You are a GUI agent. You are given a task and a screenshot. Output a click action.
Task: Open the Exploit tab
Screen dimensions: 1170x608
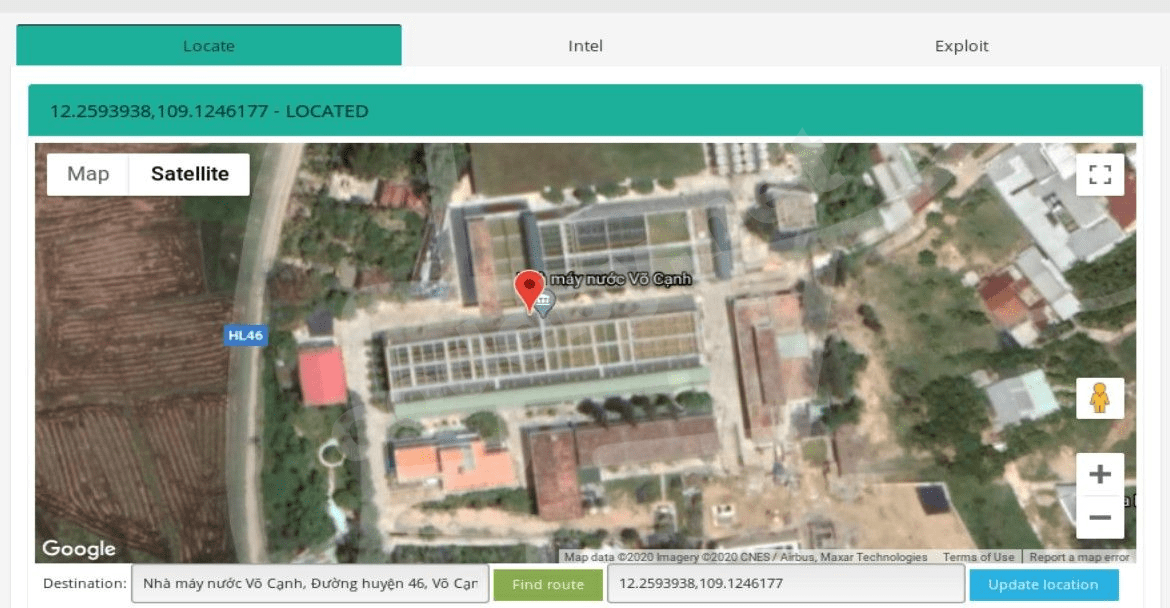point(961,46)
